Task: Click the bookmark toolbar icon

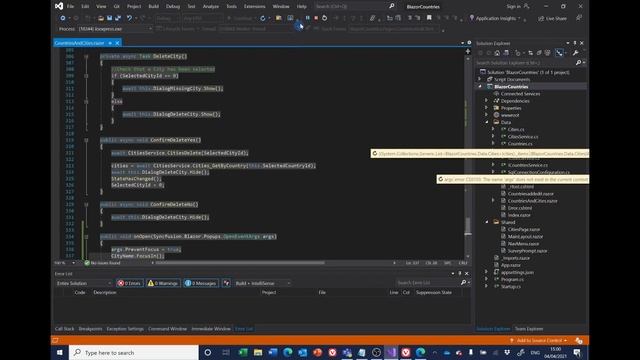Action: (429, 18)
